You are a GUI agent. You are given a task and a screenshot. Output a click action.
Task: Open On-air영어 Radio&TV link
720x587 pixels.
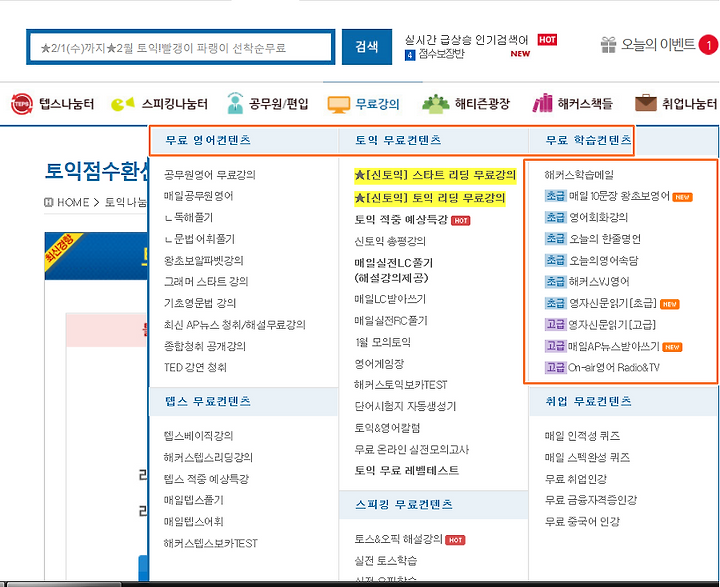(614, 367)
